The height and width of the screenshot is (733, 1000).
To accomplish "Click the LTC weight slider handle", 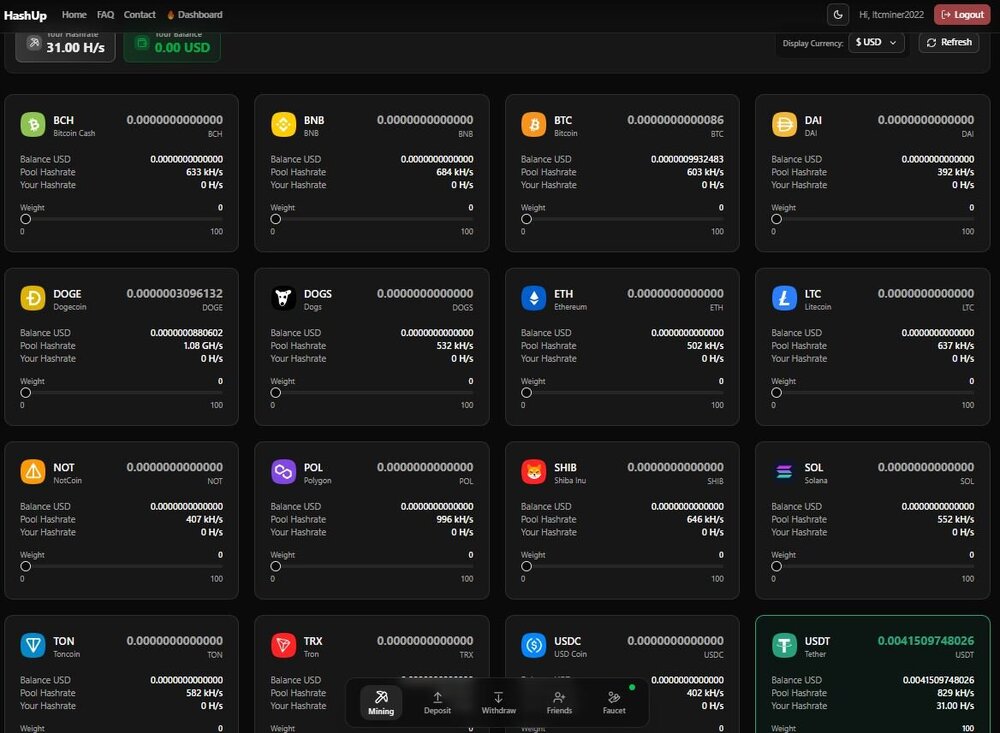I will (x=776, y=392).
